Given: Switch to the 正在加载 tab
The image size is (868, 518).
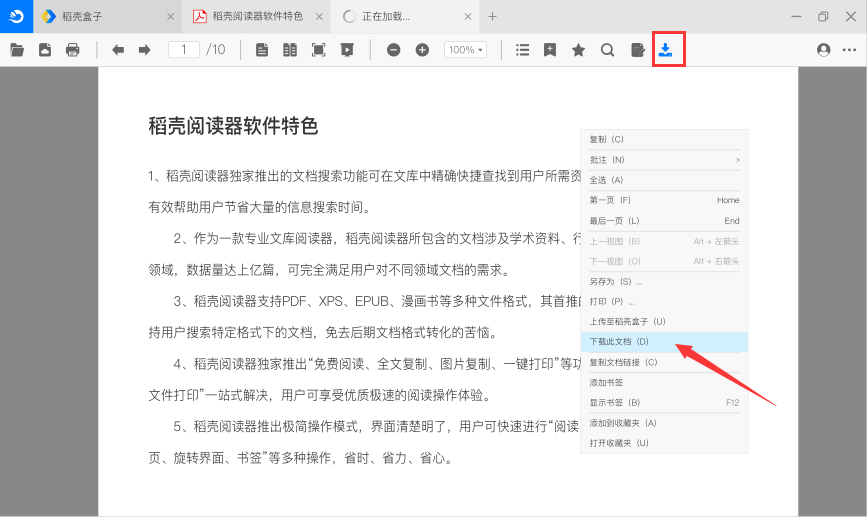Looking at the screenshot, I should (x=403, y=17).
